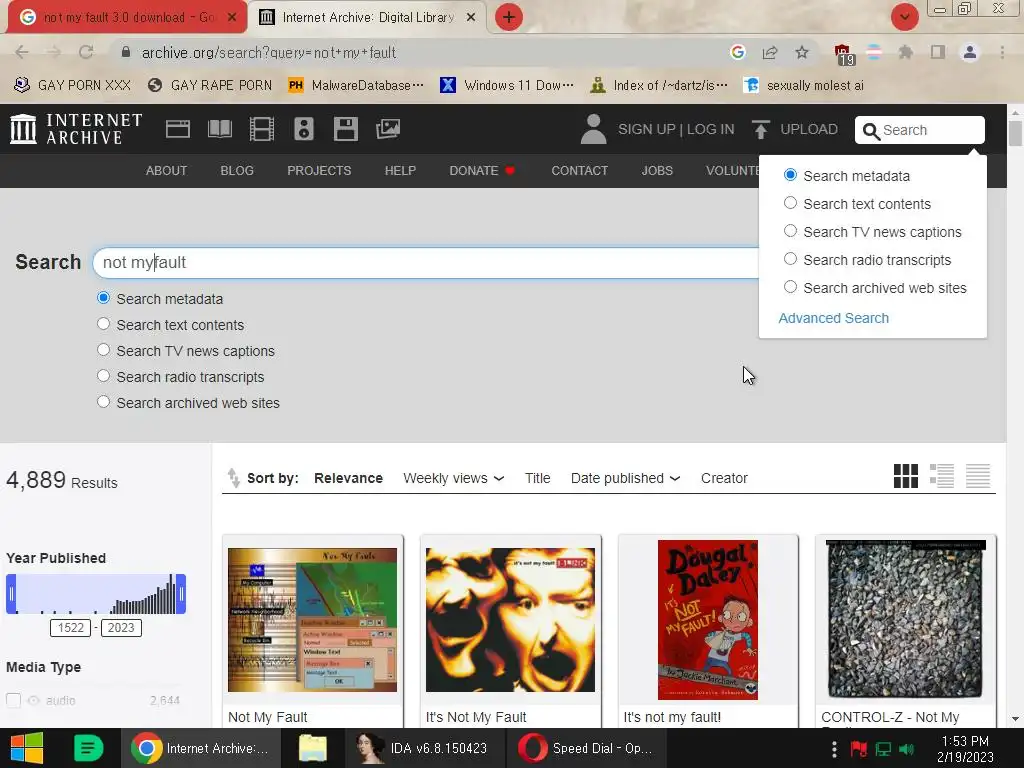
Task: Open the Software floppy-disk icon in navbar
Action: [x=345, y=129]
